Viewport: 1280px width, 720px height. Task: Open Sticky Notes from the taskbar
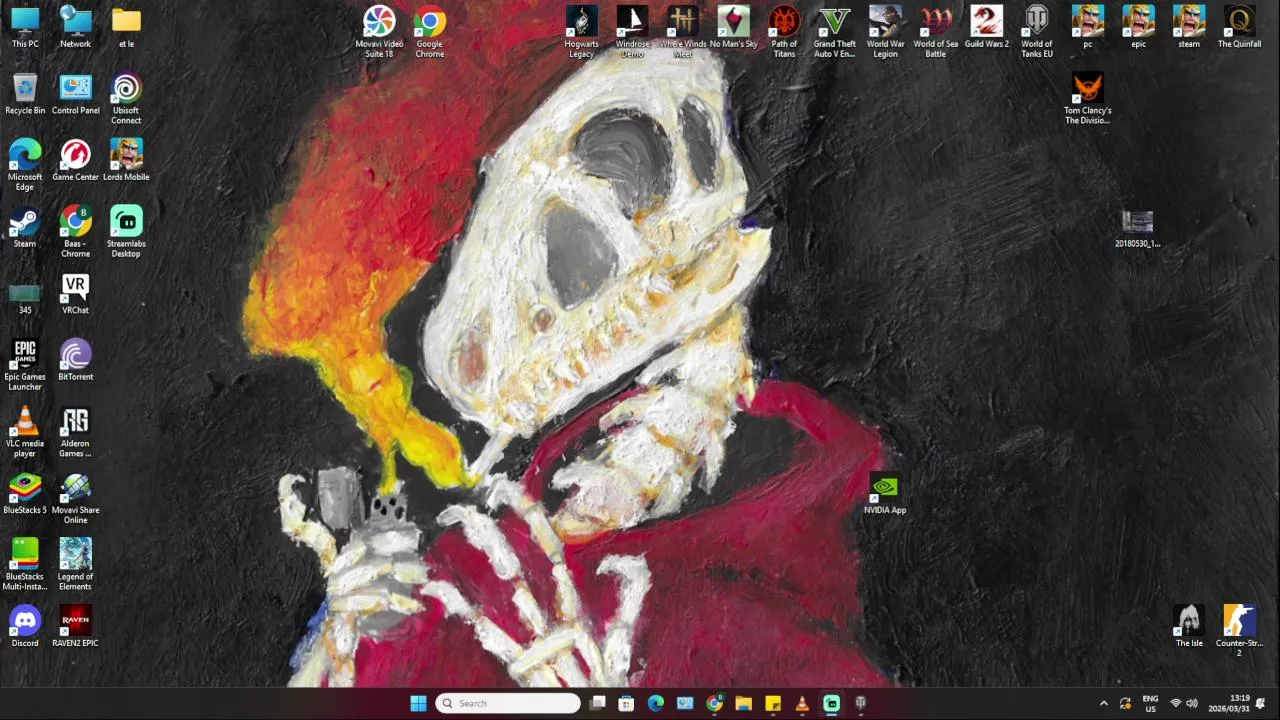[x=773, y=703]
